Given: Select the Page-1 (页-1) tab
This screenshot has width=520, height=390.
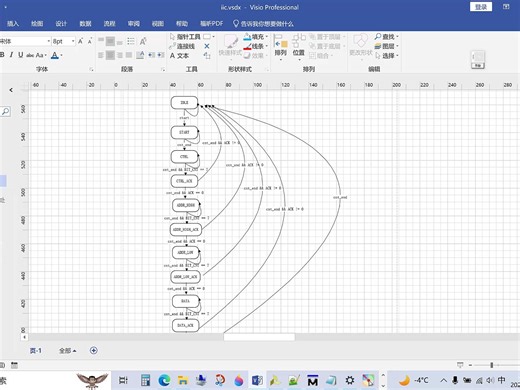Looking at the screenshot, I should (36, 351).
